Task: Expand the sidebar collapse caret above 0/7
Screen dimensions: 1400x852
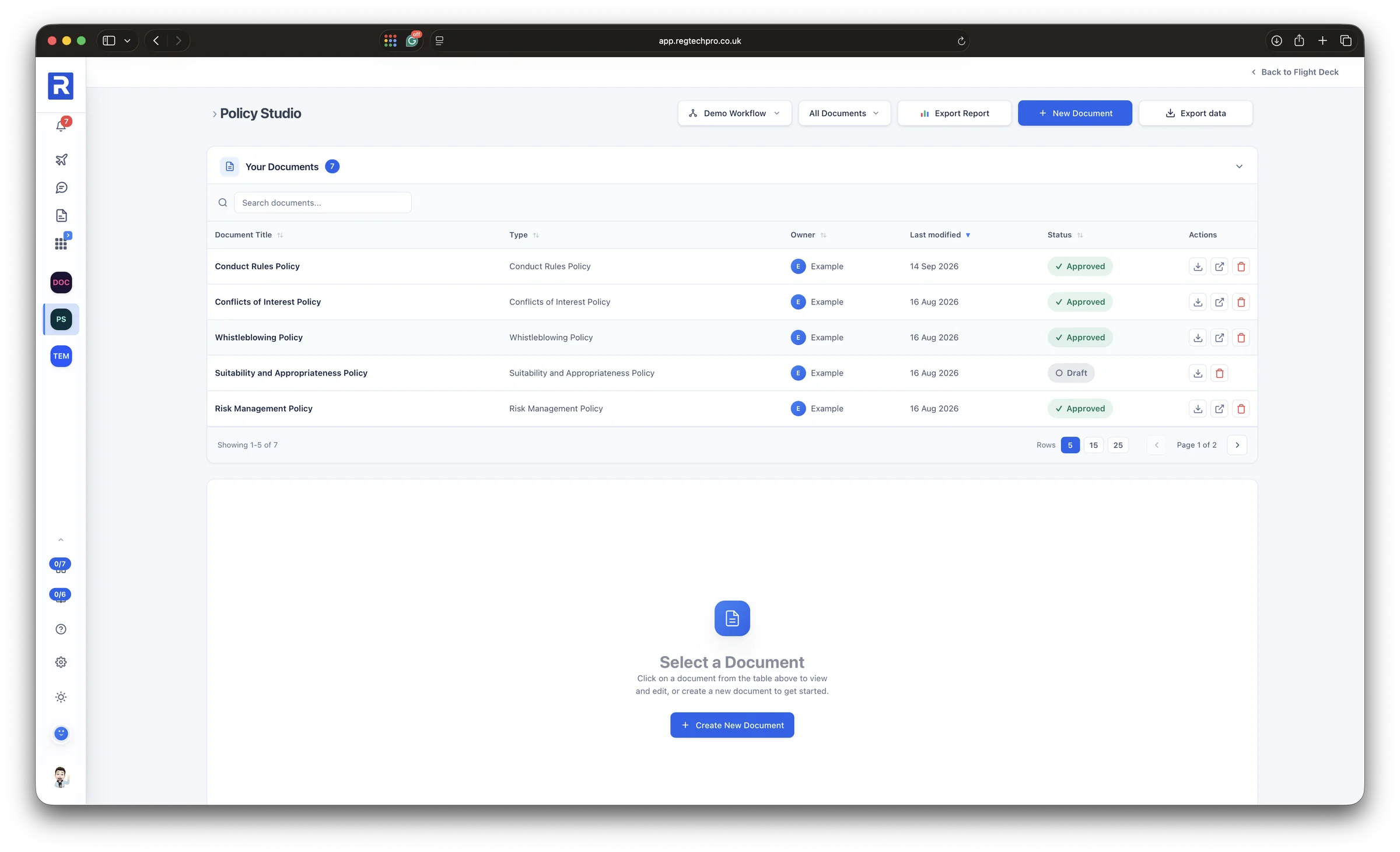Action: tap(61, 540)
